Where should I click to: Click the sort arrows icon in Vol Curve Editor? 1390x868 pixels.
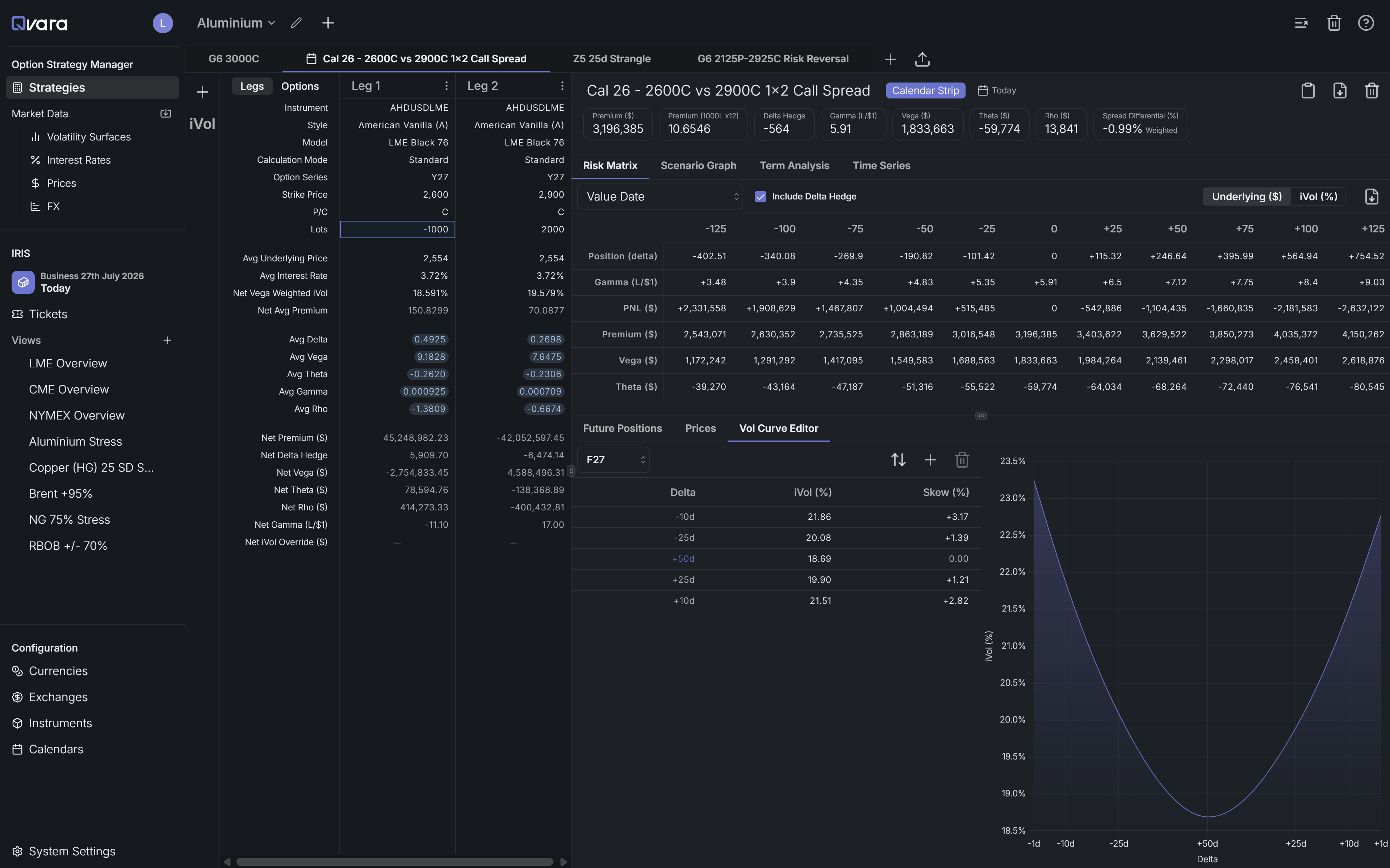click(x=898, y=460)
